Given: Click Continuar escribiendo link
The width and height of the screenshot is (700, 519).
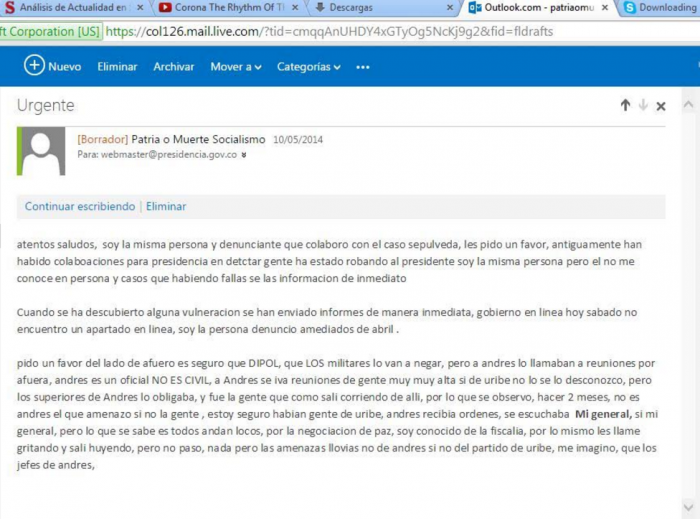Looking at the screenshot, I should point(80,206).
